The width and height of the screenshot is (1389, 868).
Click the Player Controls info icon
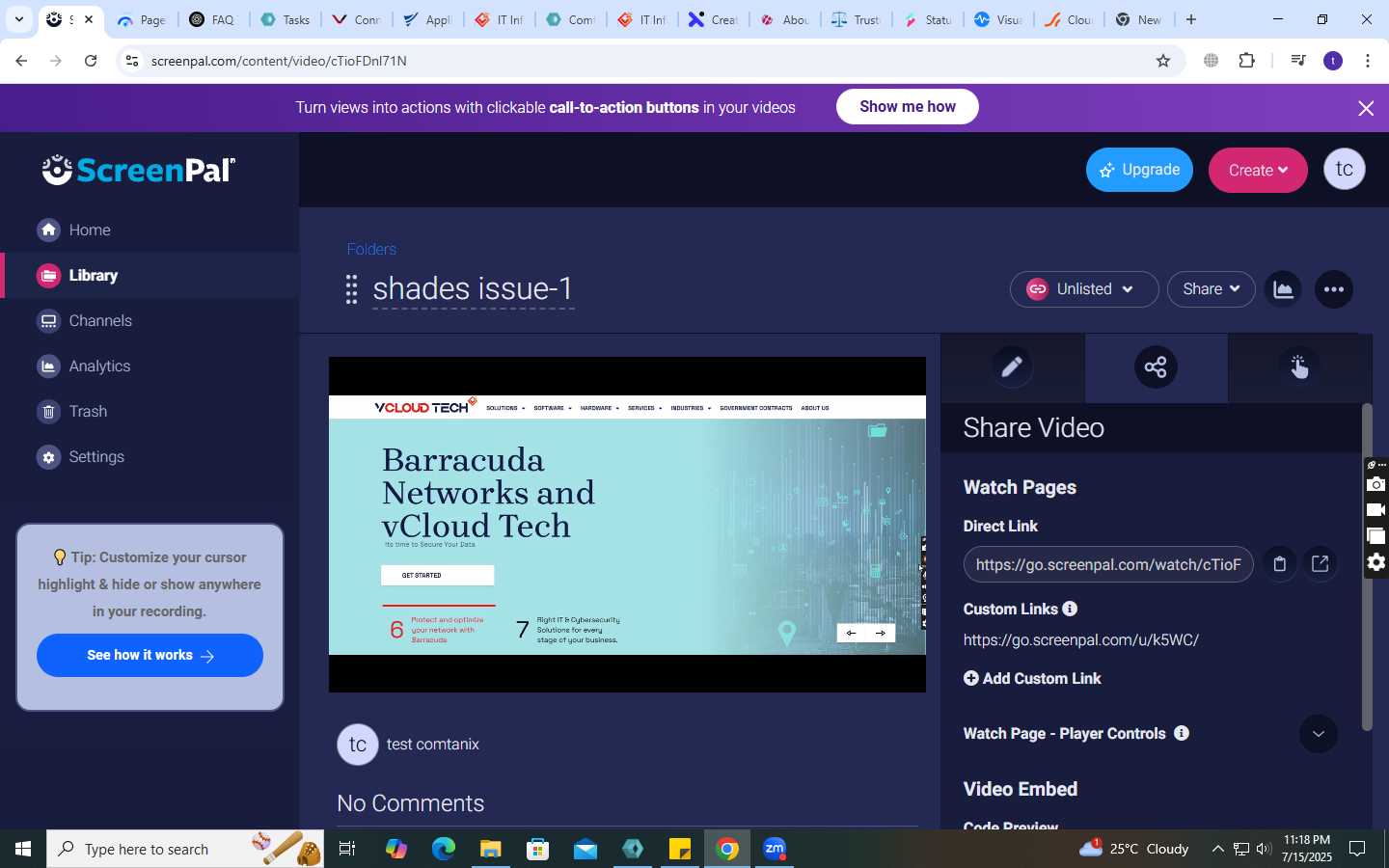click(x=1182, y=733)
